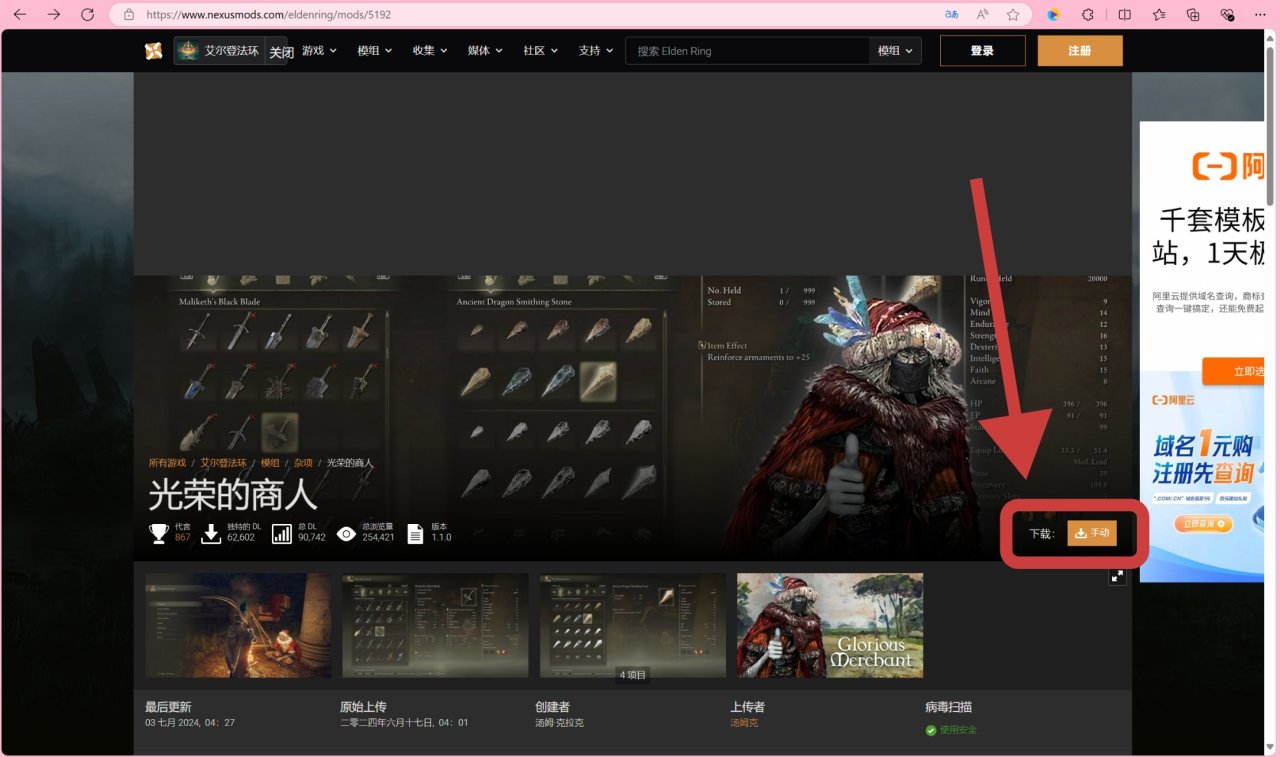Click the address bar URL
The image size is (1280, 757).
(269, 15)
